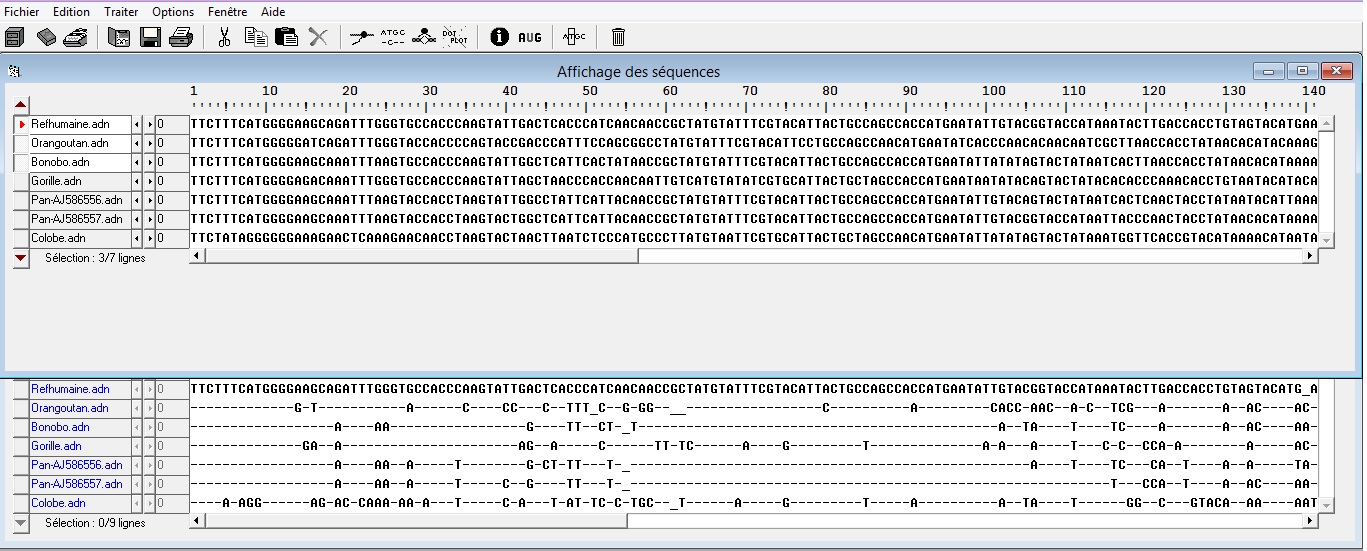Click the Print toolbar icon
1367x551 pixels.
(x=181, y=38)
